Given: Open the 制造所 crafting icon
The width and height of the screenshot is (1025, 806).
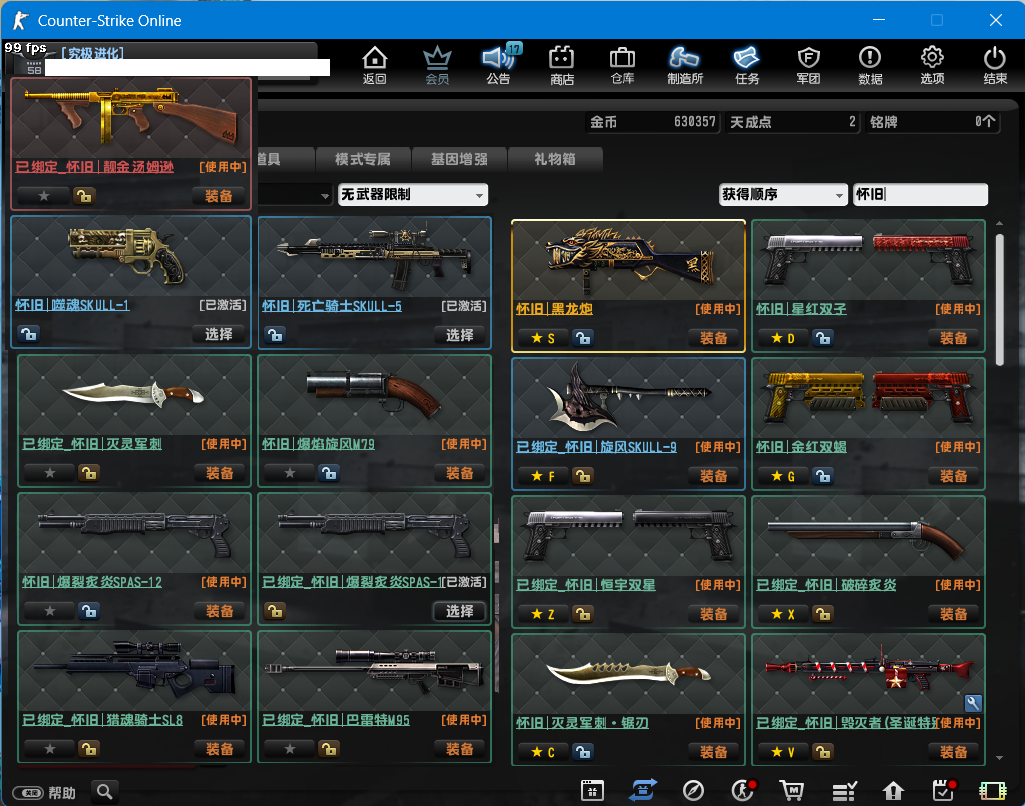Looking at the screenshot, I should pyautogui.click(x=684, y=65).
